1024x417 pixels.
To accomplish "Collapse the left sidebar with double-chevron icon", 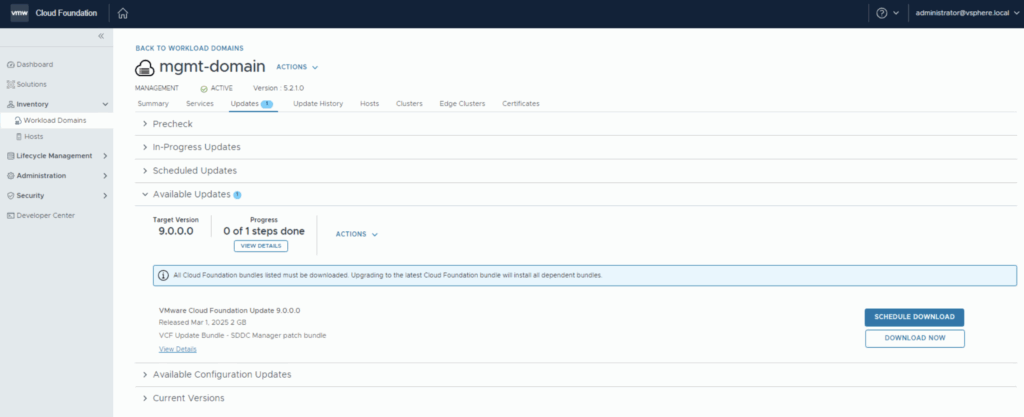I will tap(100, 36).
